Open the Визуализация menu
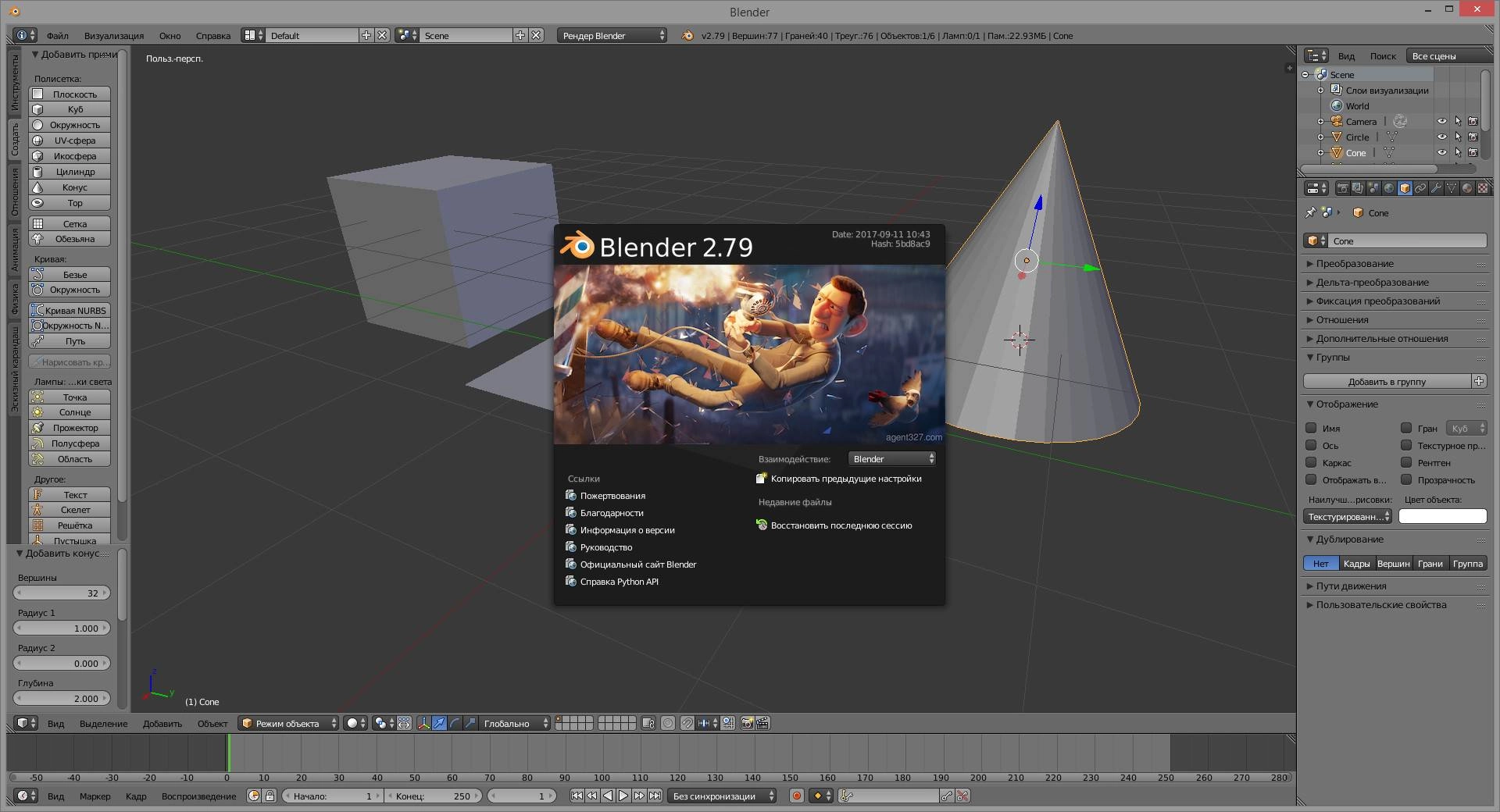 coord(114,36)
